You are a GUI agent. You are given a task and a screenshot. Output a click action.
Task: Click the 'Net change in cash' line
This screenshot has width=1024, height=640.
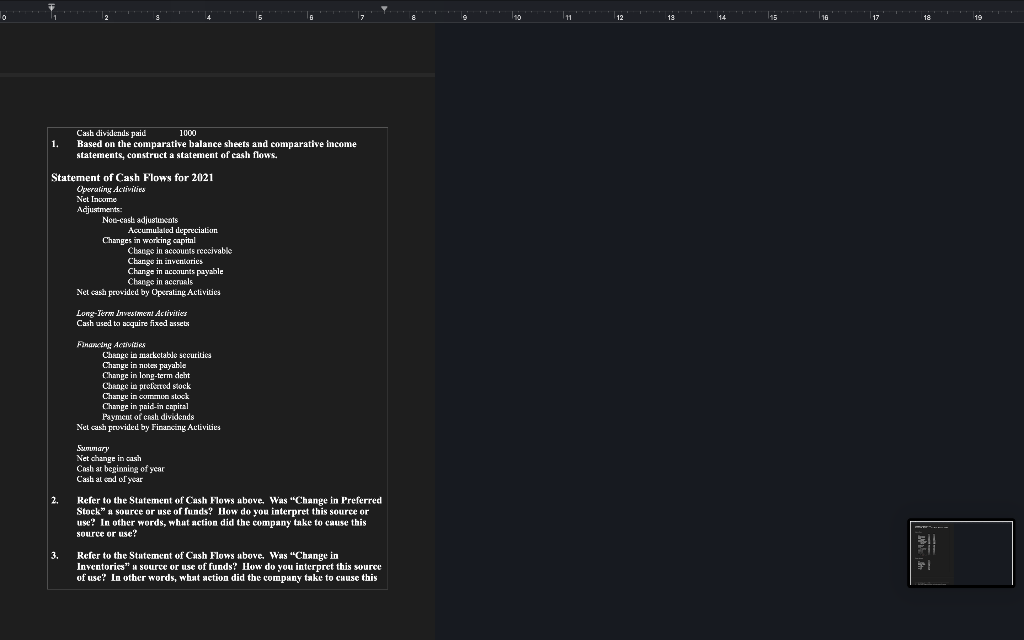(x=108, y=458)
